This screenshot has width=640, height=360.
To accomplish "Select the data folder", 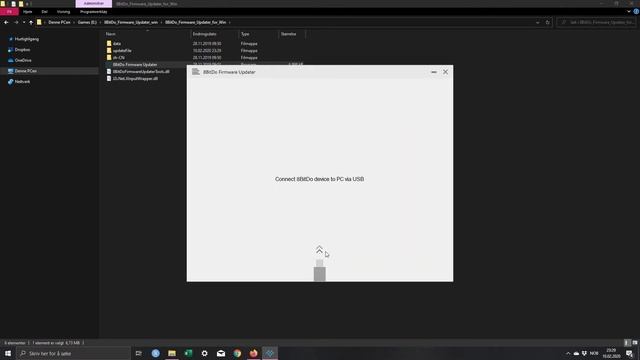I will pyautogui.click(x=117, y=44).
